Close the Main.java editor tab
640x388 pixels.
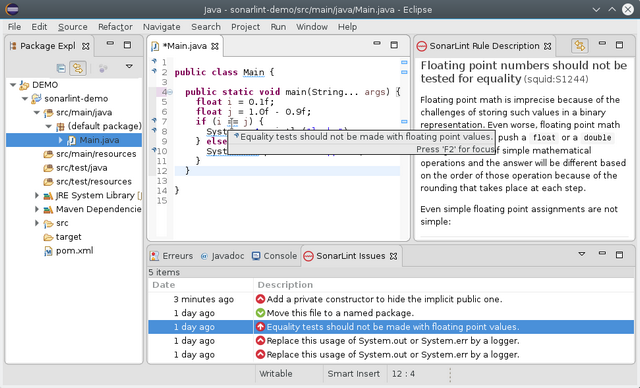[215, 46]
